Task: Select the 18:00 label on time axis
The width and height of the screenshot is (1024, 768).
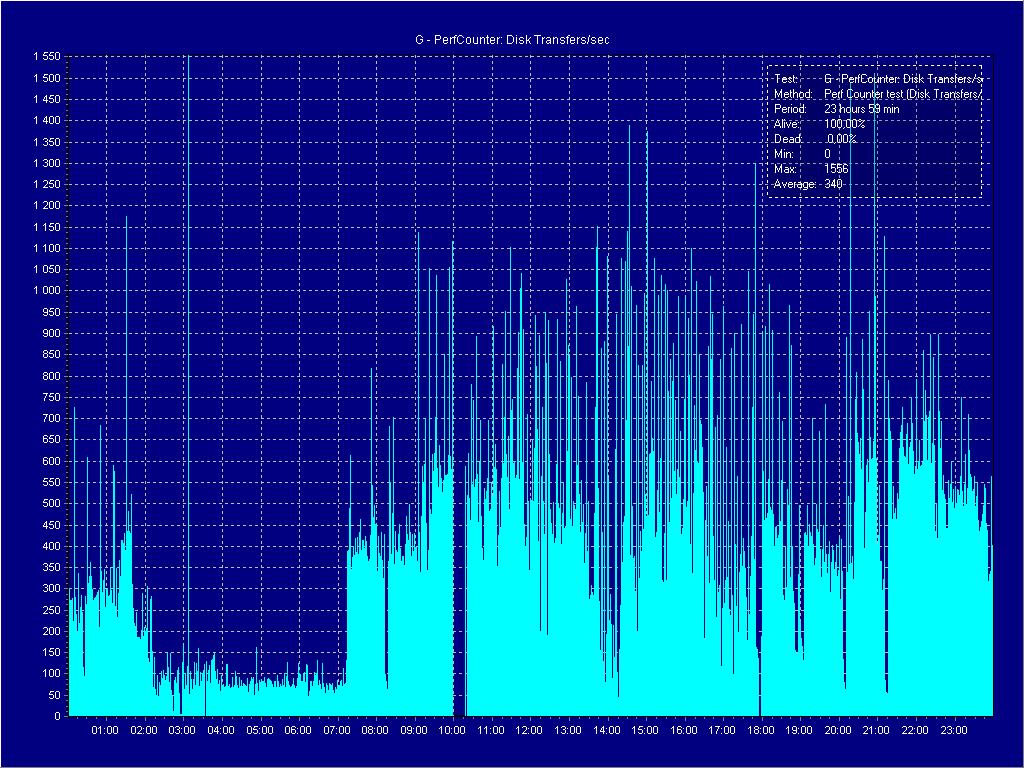Action: point(760,731)
